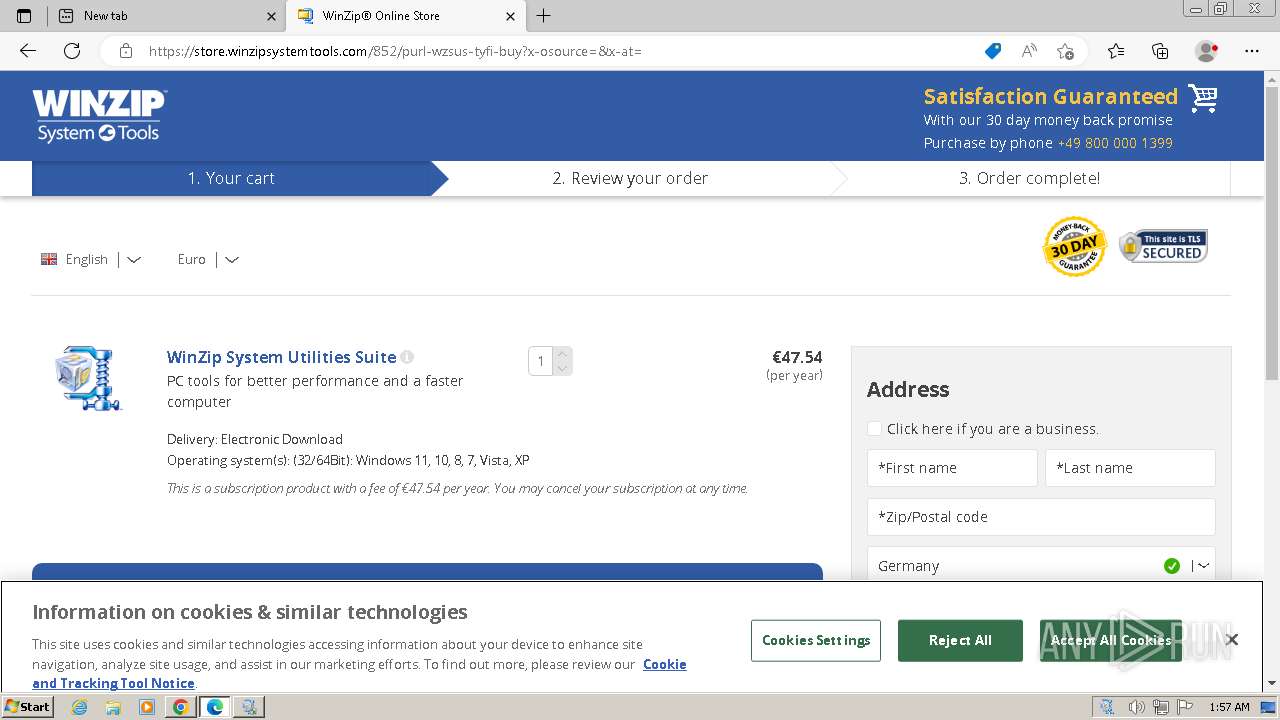Open the browser Favorites star icon
The height and width of the screenshot is (720, 1280).
(x=1116, y=51)
